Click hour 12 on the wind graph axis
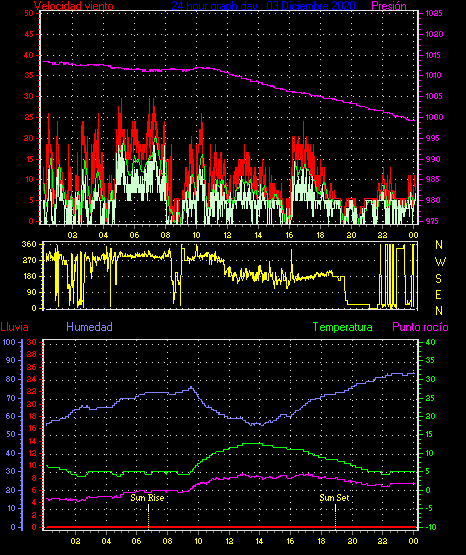The image size is (466, 555). pyautogui.click(x=227, y=235)
